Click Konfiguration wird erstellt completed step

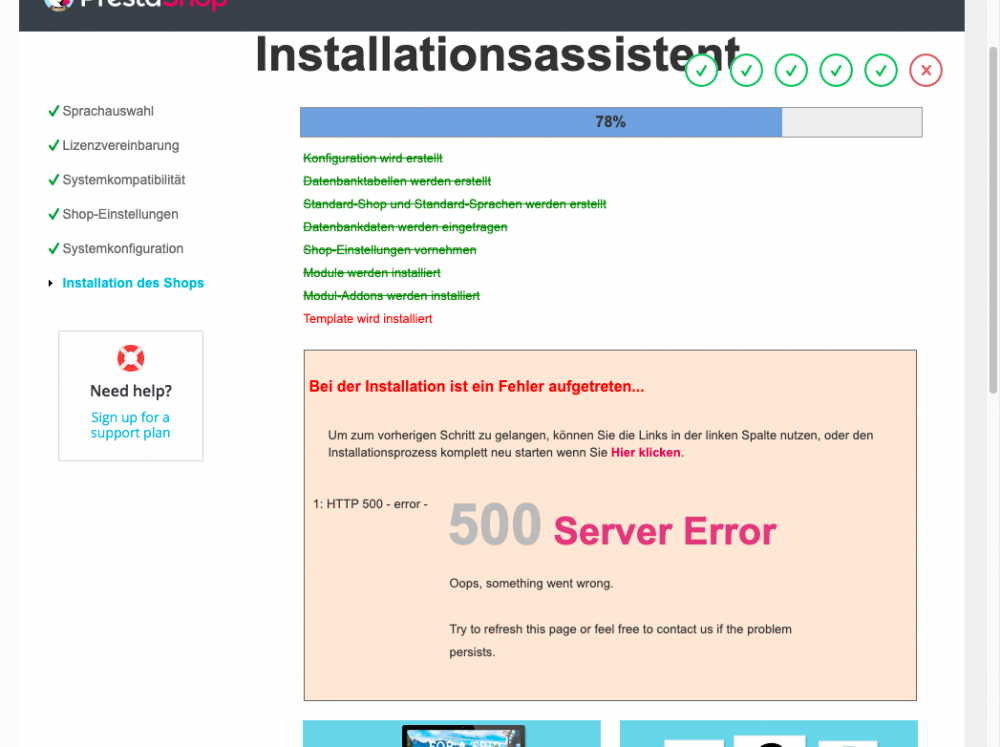(372, 158)
